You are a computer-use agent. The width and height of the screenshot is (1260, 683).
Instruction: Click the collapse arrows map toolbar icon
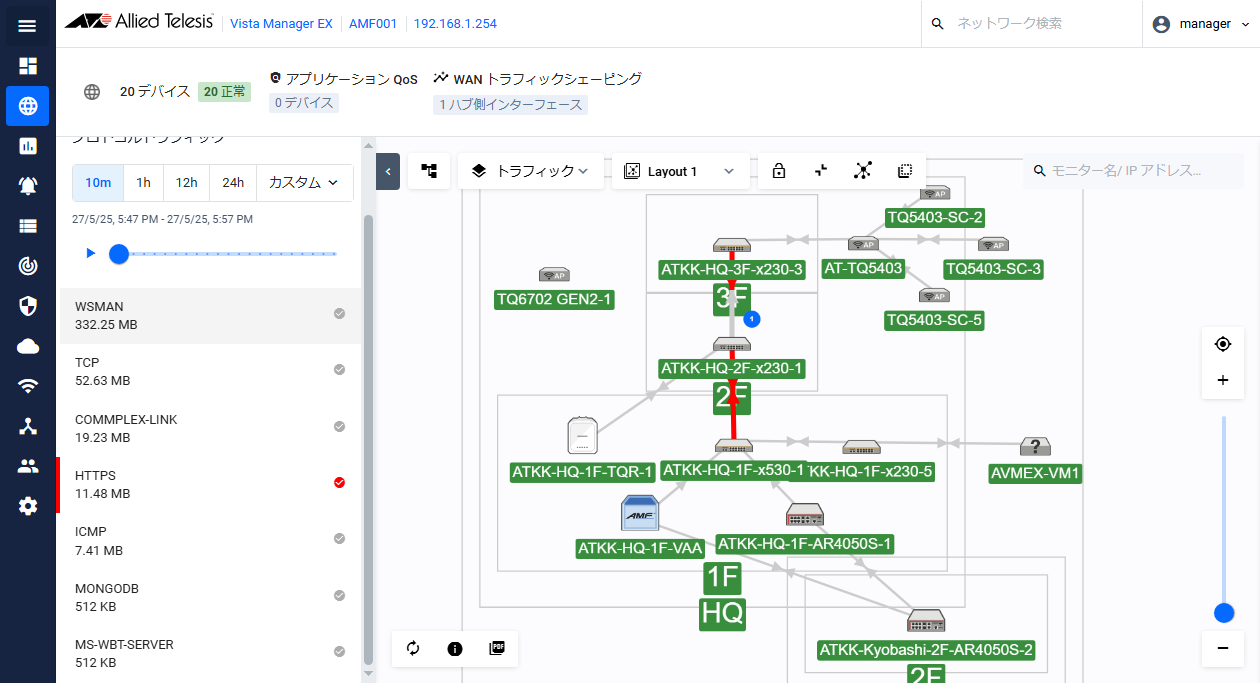click(821, 171)
